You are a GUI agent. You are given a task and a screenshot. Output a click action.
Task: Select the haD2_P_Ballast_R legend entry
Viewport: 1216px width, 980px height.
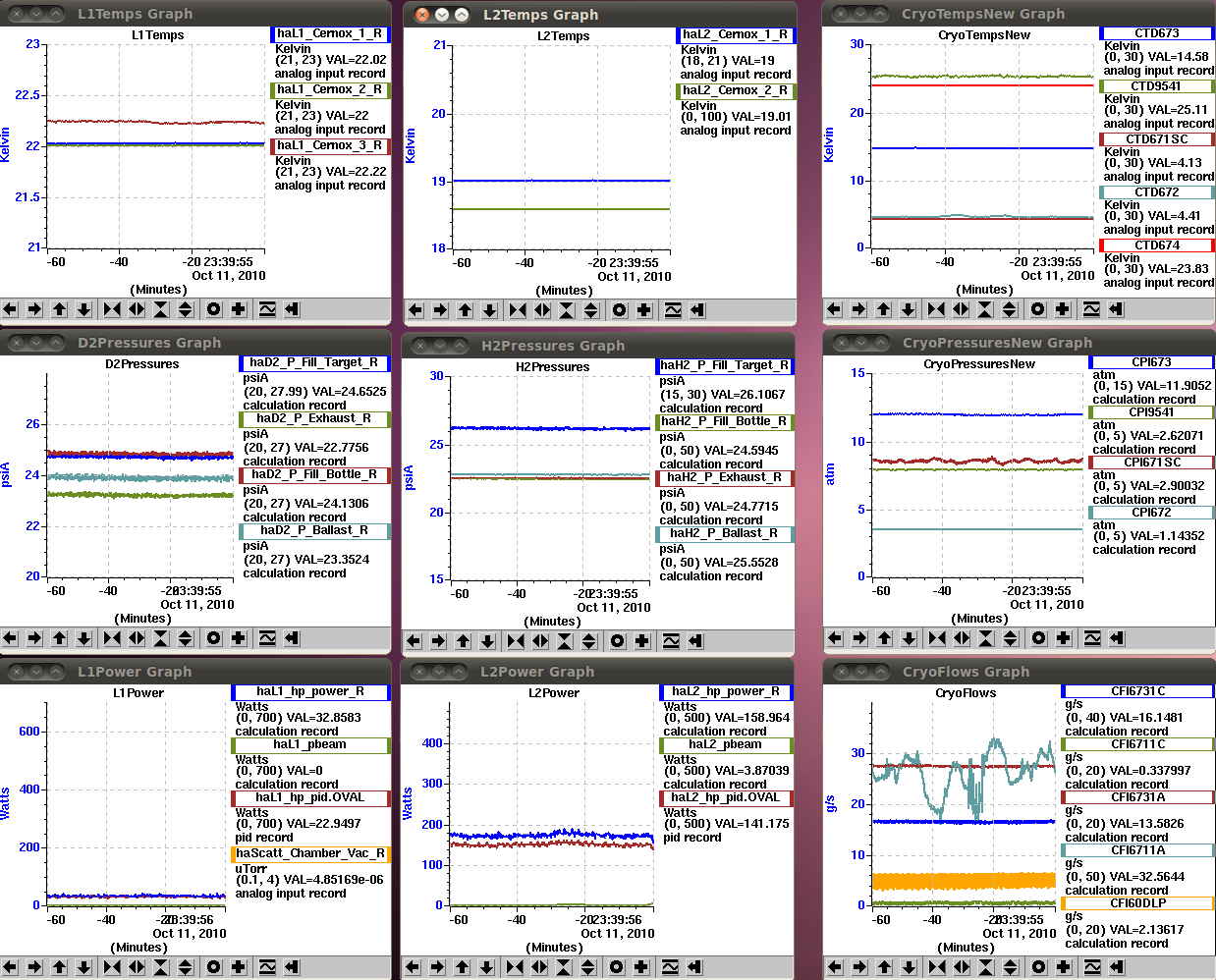[314, 530]
